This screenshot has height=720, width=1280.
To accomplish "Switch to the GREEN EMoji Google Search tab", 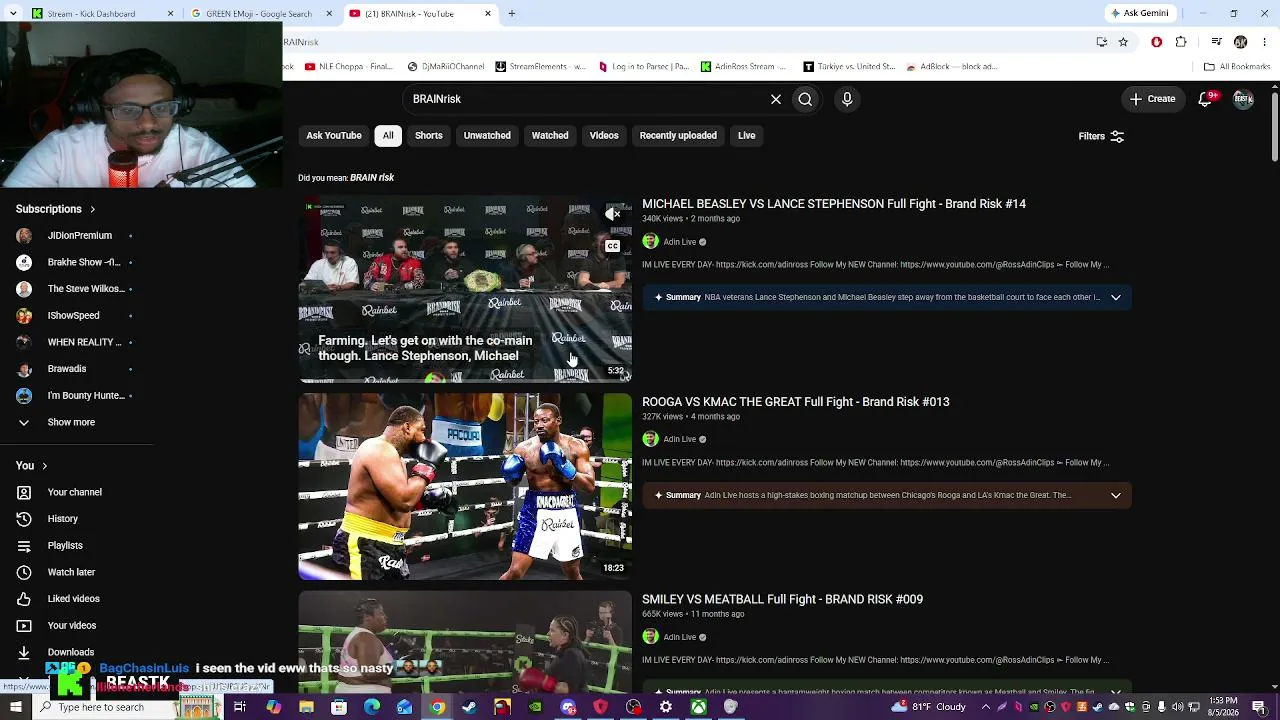I will click(x=261, y=14).
